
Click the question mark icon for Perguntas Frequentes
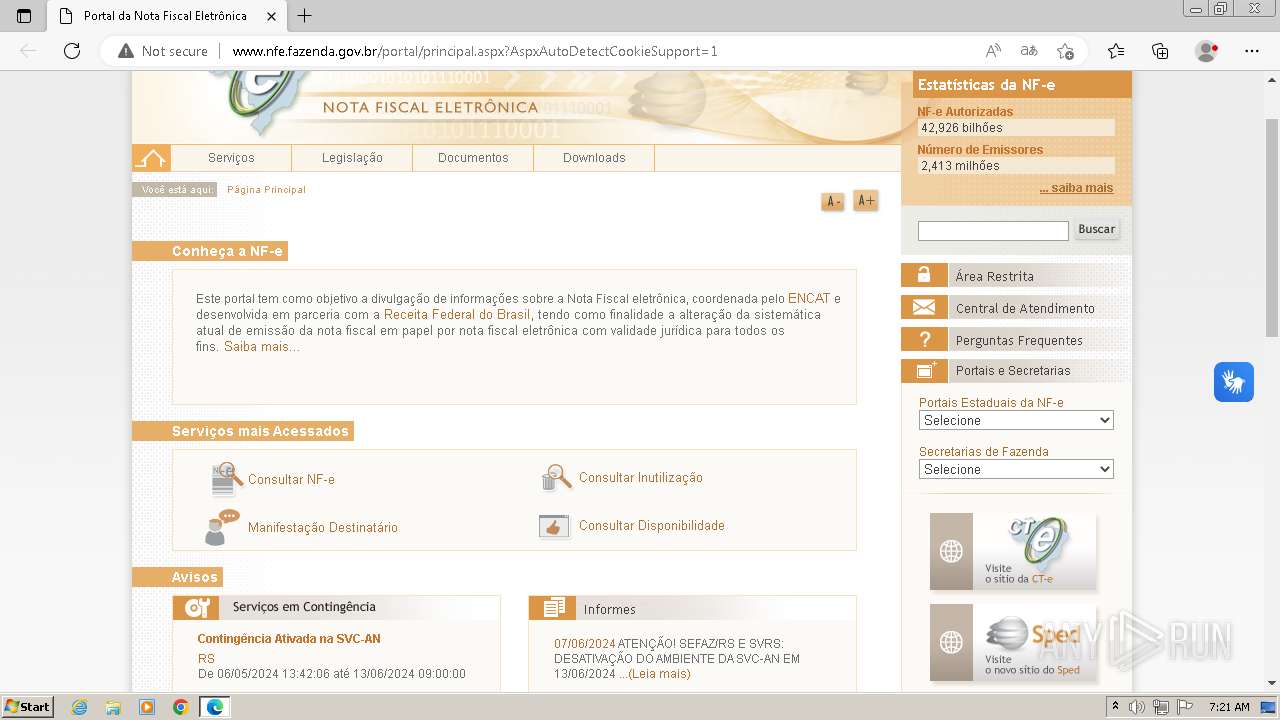click(924, 339)
